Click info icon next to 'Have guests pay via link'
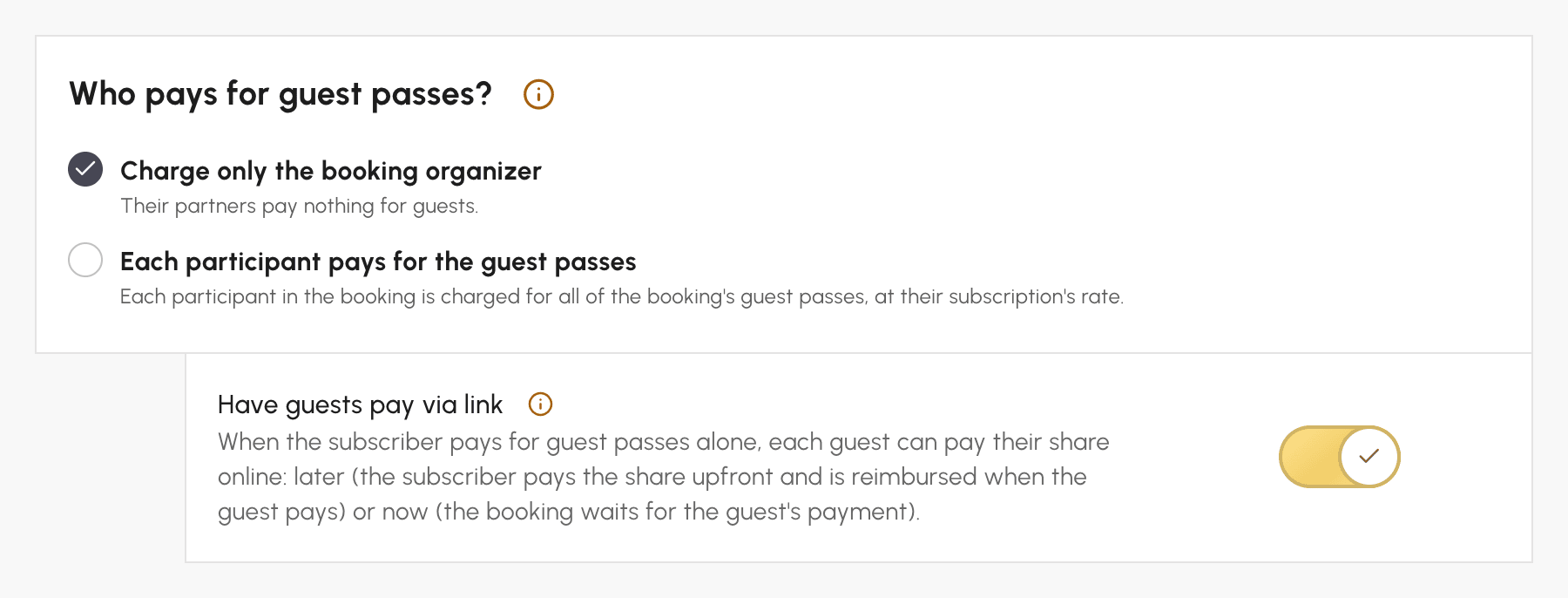Image resolution: width=1568 pixels, height=598 pixels. [x=541, y=404]
